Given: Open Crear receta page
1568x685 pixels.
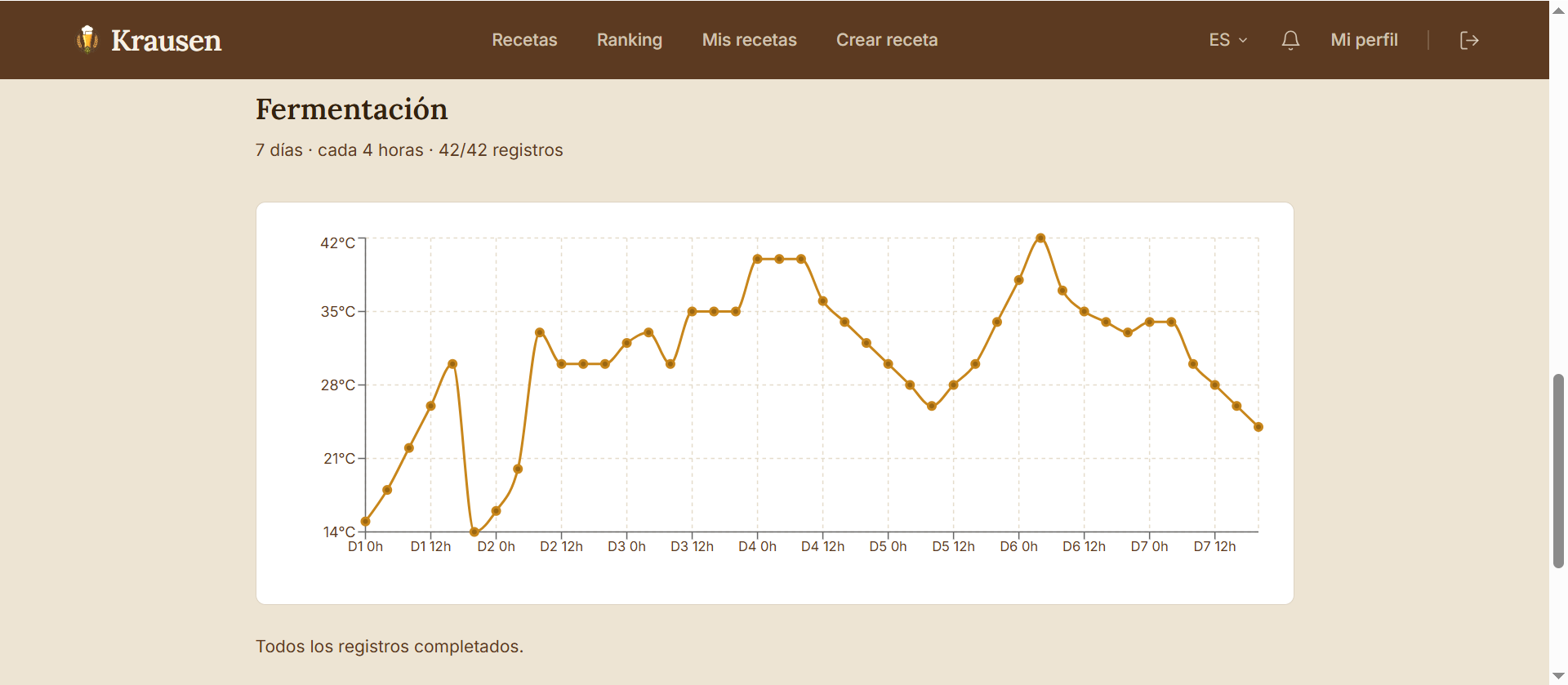Looking at the screenshot, I should 887,40.
